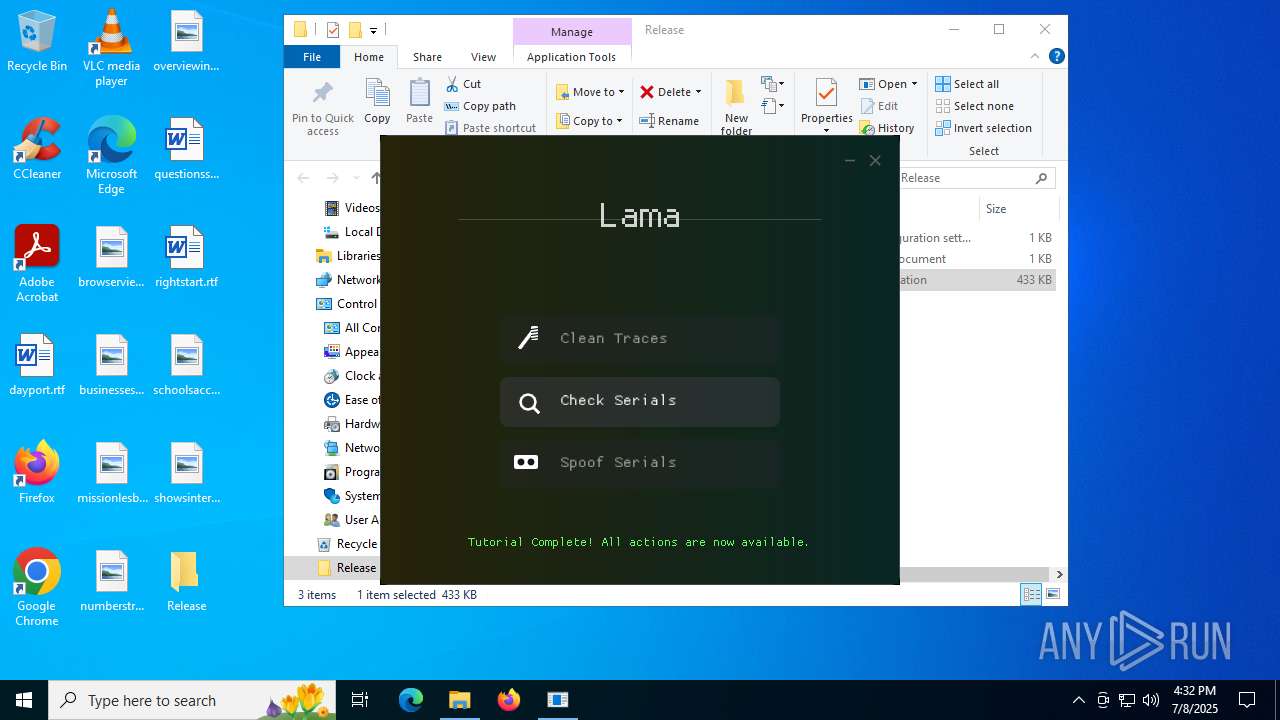Open the dayport.rtf desktop file
Screen dimensions: 1280x720
(x=37, y=366)
